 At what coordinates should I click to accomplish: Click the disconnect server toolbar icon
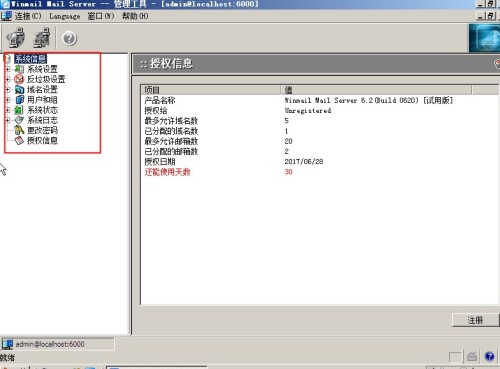[x=42, y=38]
